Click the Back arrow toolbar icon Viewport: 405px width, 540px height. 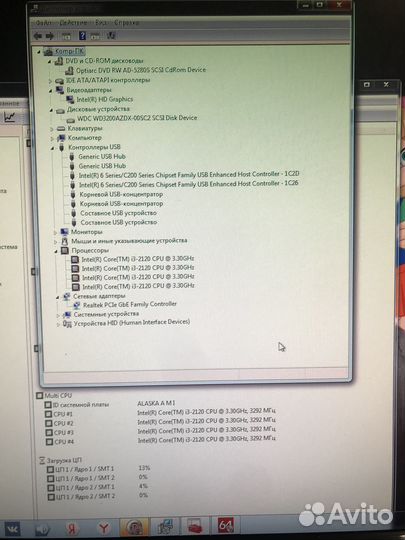pyautogui.click(x=38, y=35)
